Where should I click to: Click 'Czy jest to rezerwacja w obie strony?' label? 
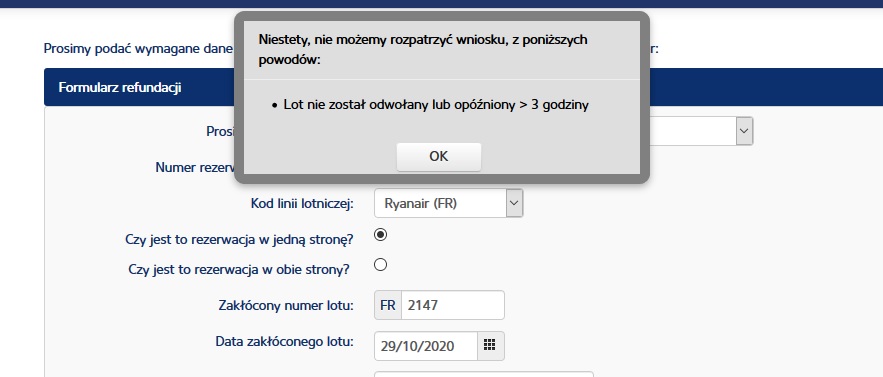coord(239,269)
